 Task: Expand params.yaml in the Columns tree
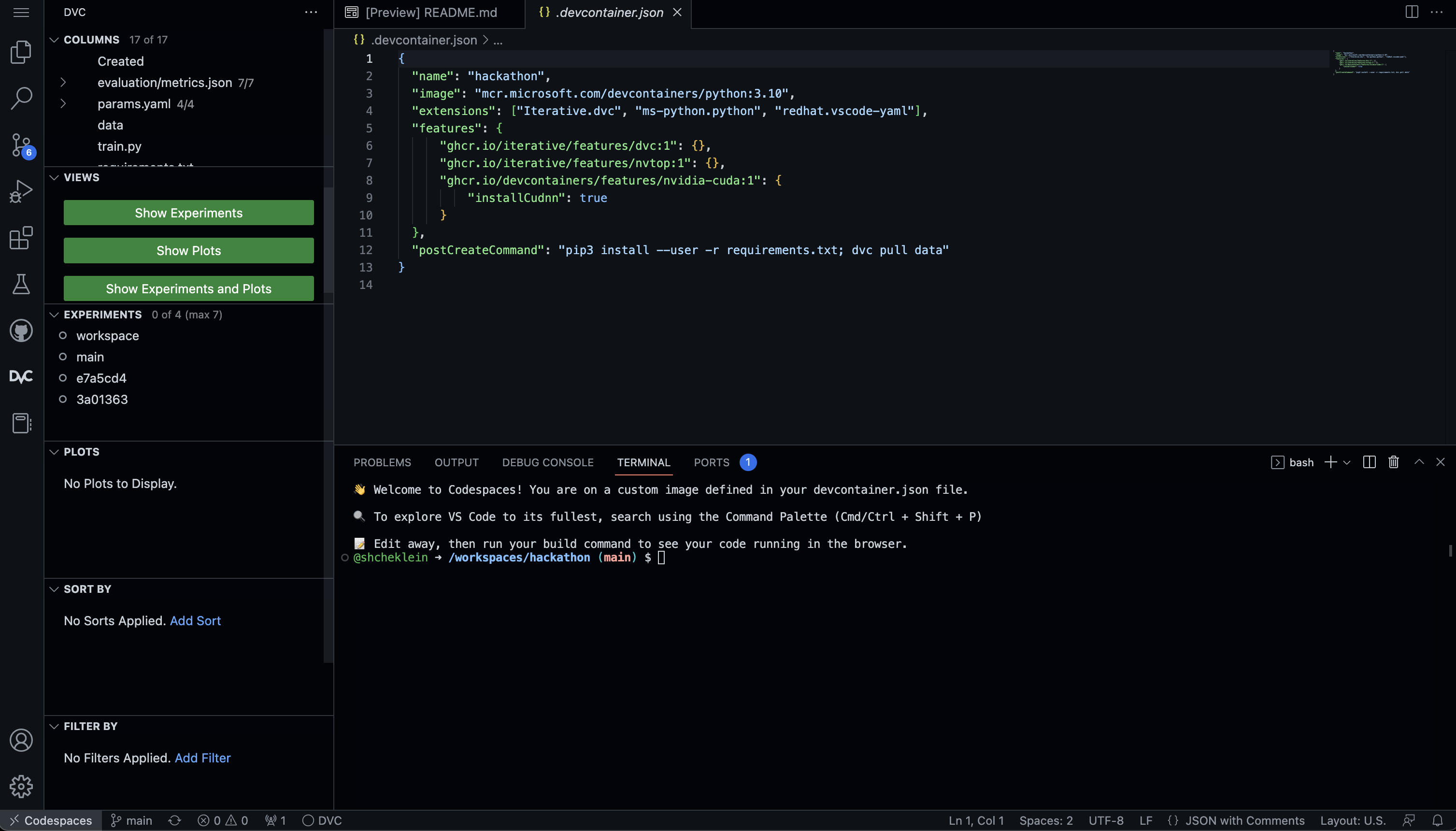pyautogui.click(x=63, y=103)
